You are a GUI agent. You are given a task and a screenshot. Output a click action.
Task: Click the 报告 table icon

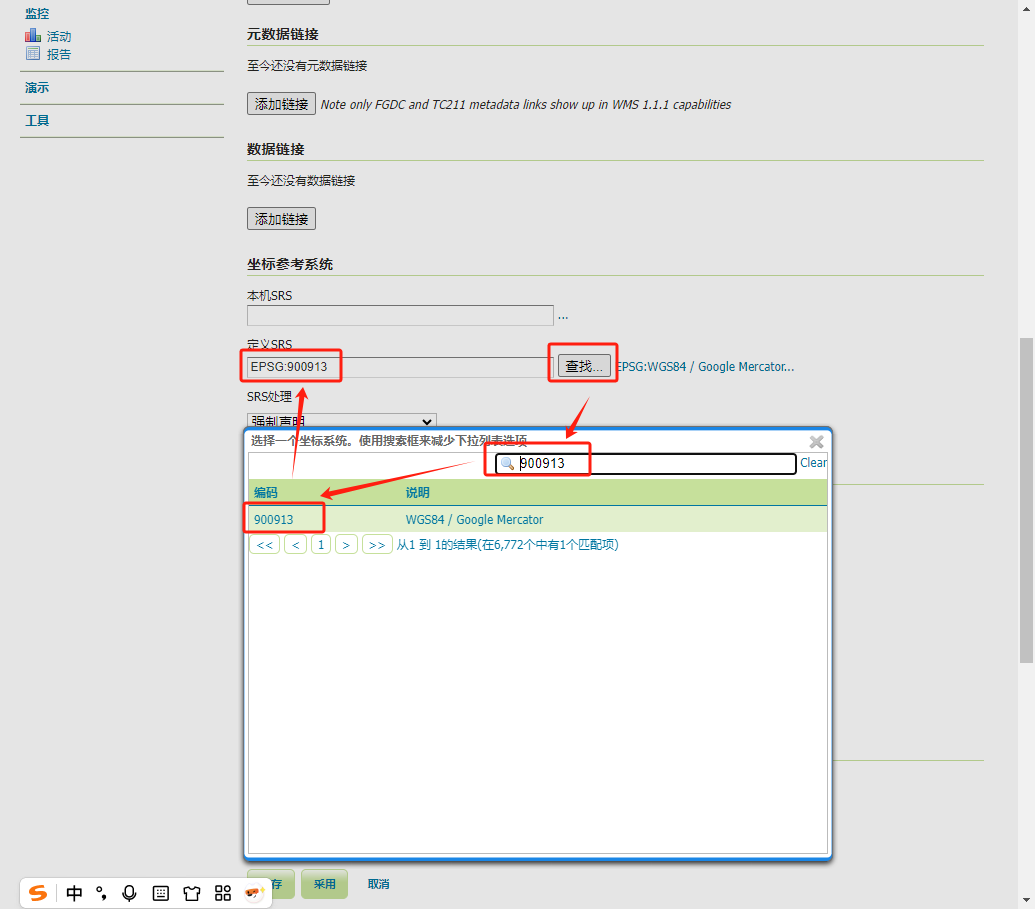click(33, 53)
